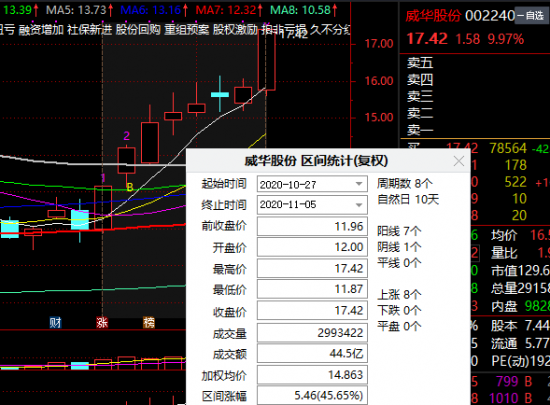The image size is (550, 405).
Task: Toggle the 自选 watchlist button
Action: pyautogui.click(x=532, y=16)
